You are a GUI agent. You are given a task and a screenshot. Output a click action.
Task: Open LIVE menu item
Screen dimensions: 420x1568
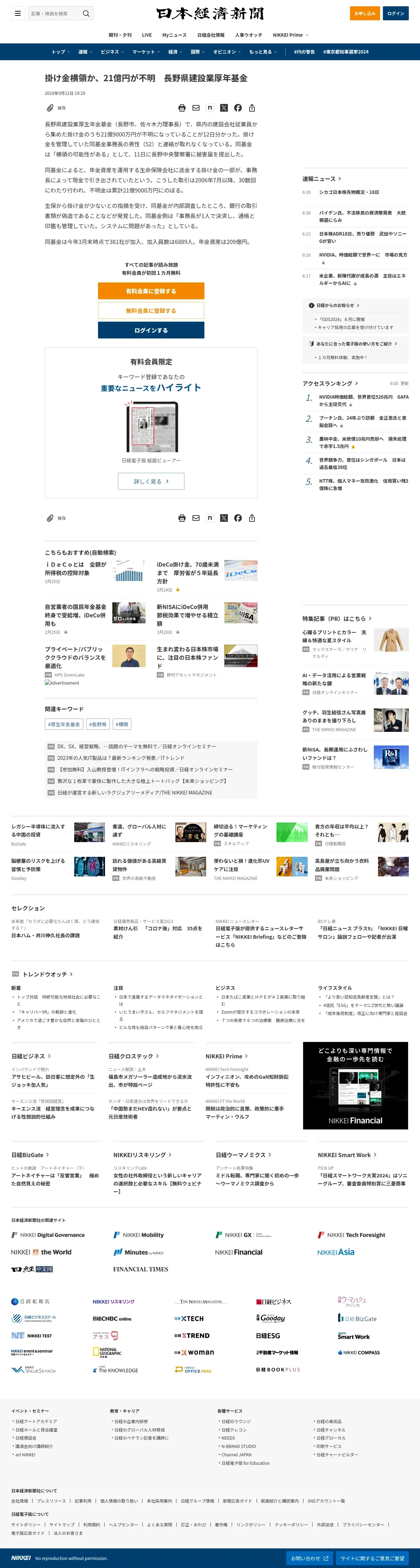(x=147, y=35)
